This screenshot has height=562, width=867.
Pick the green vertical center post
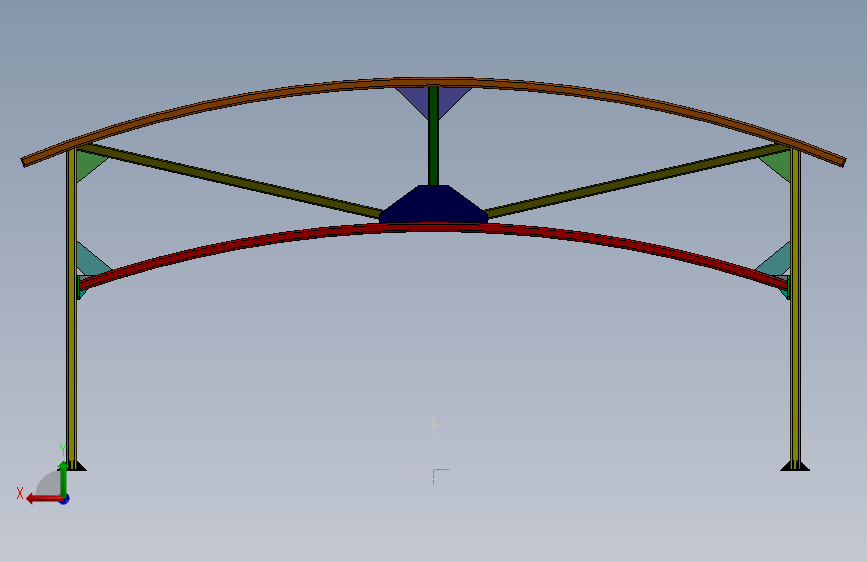click(x=434, y=136)
